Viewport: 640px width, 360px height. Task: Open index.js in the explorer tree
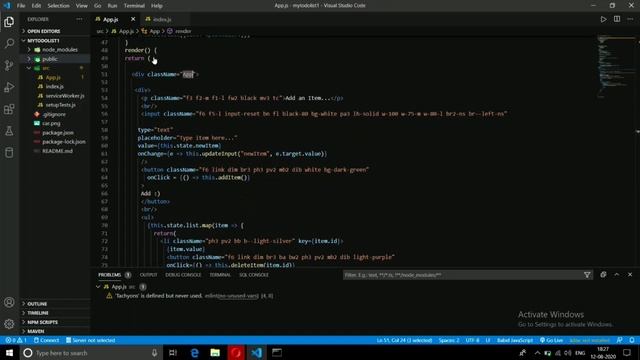[55, 87]
